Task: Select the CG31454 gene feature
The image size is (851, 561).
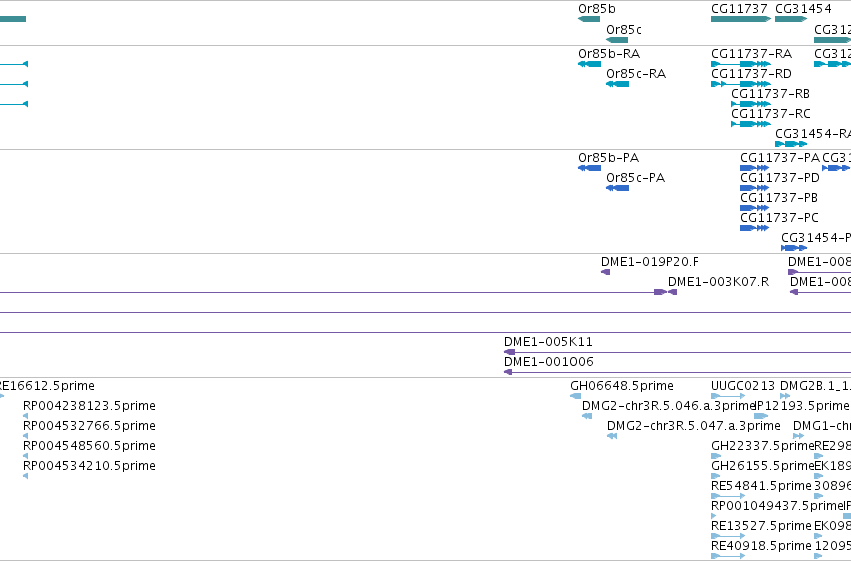Action: point(791,19)
